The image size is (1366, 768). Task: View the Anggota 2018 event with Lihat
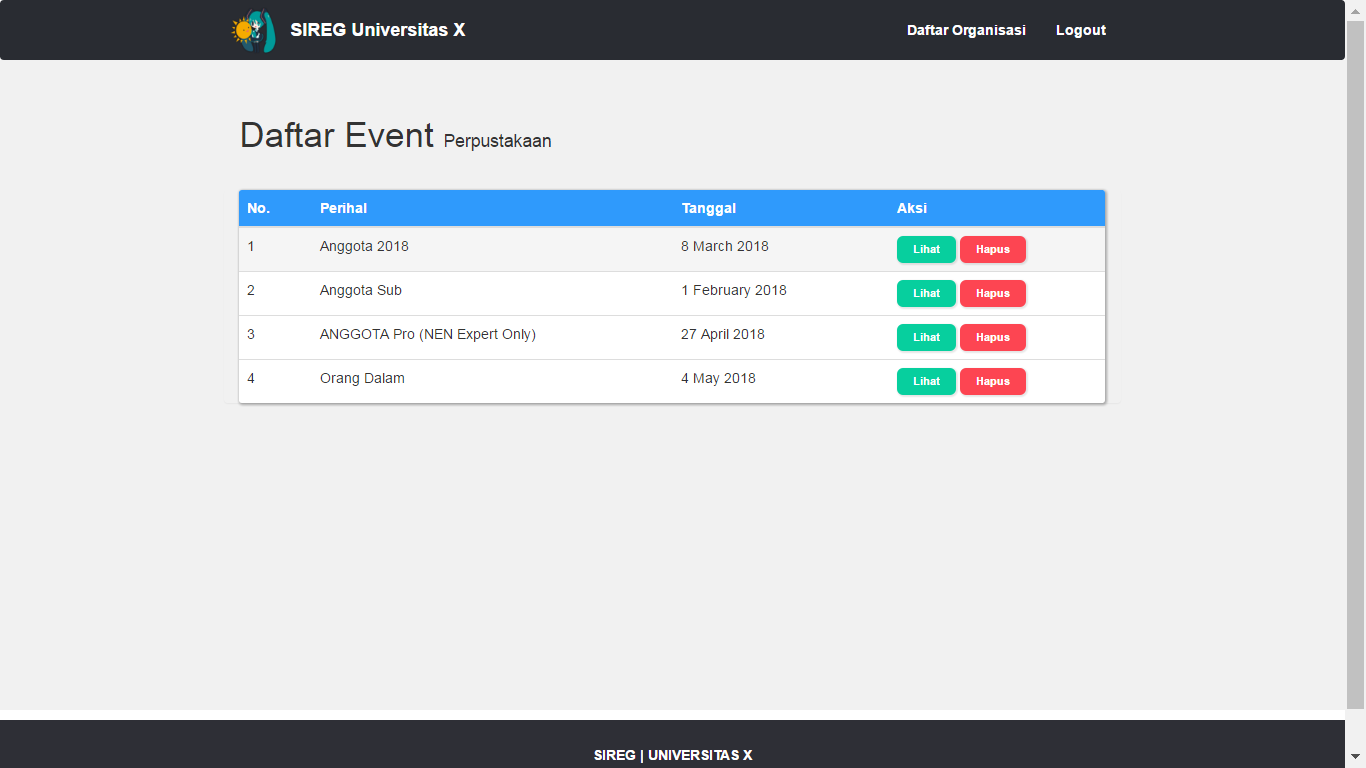pos(926,249)
